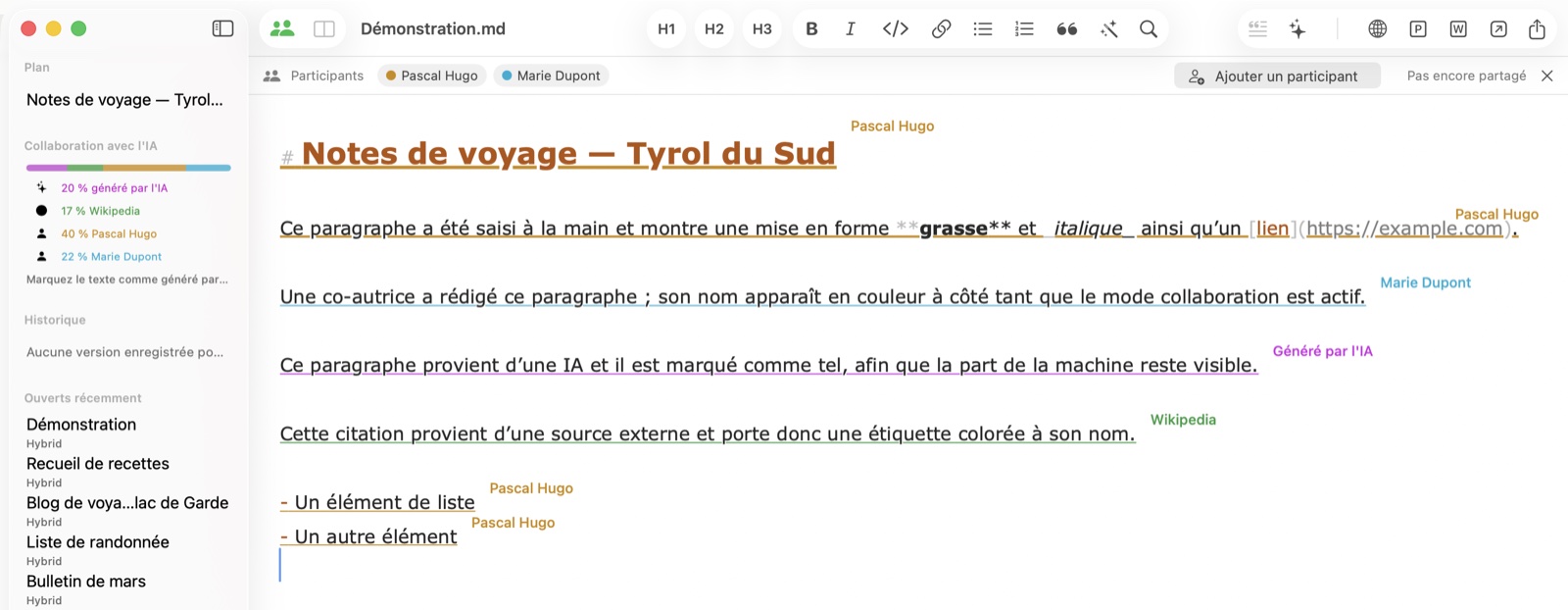This screenshot has width=1568, height=610.
Task: Click 20 % généré par l'IA entry
Action: coord(114,187)
